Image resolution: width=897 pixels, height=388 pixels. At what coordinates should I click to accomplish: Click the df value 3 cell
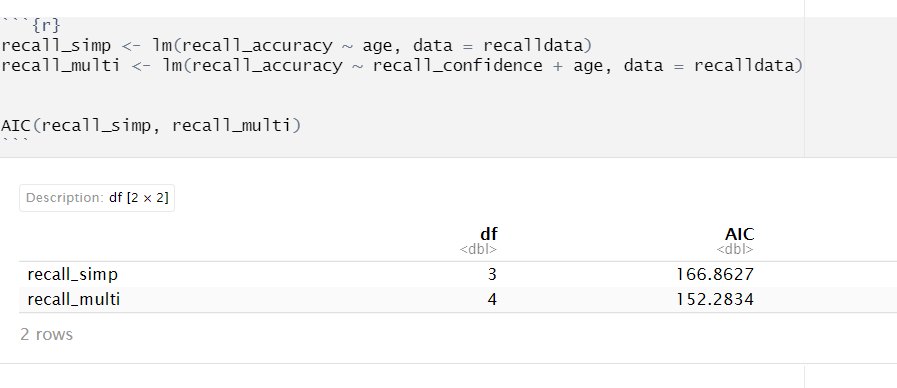(492, 275)
